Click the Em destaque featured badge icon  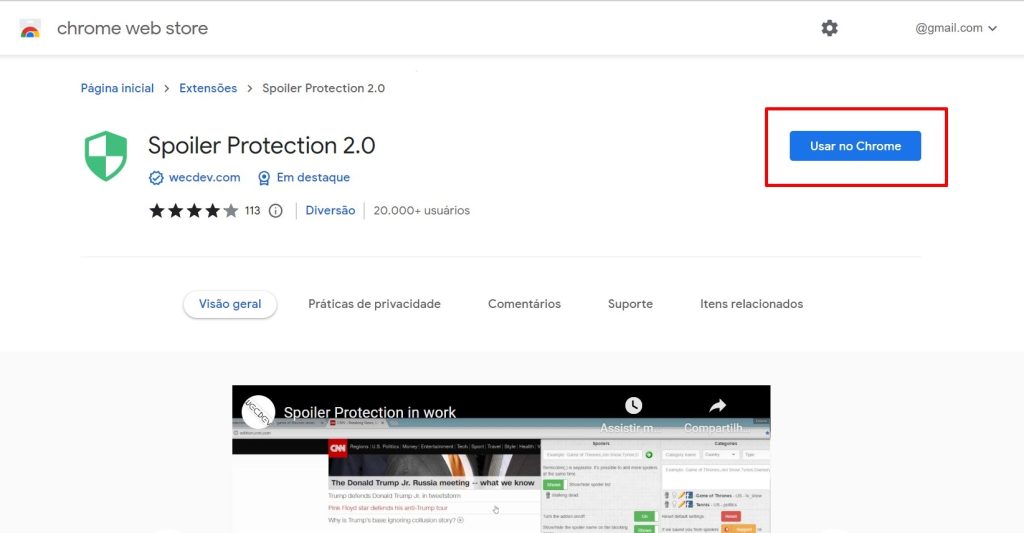click(x=264, y=178)
